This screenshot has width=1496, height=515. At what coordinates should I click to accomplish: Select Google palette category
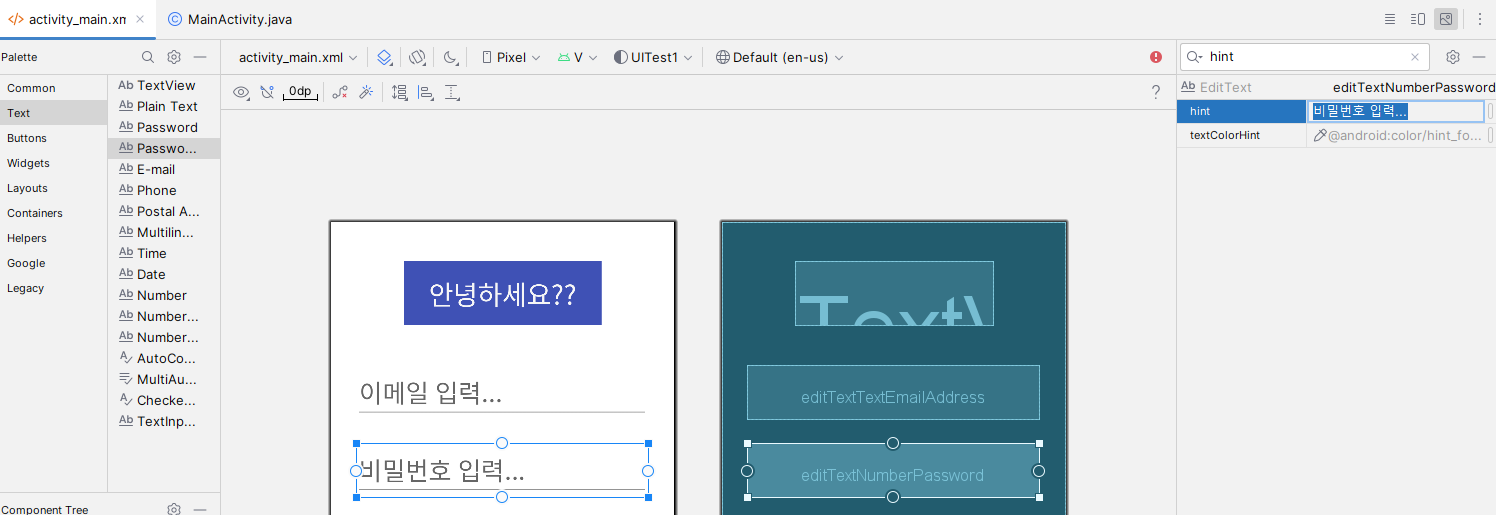click(x=54, y=263)
